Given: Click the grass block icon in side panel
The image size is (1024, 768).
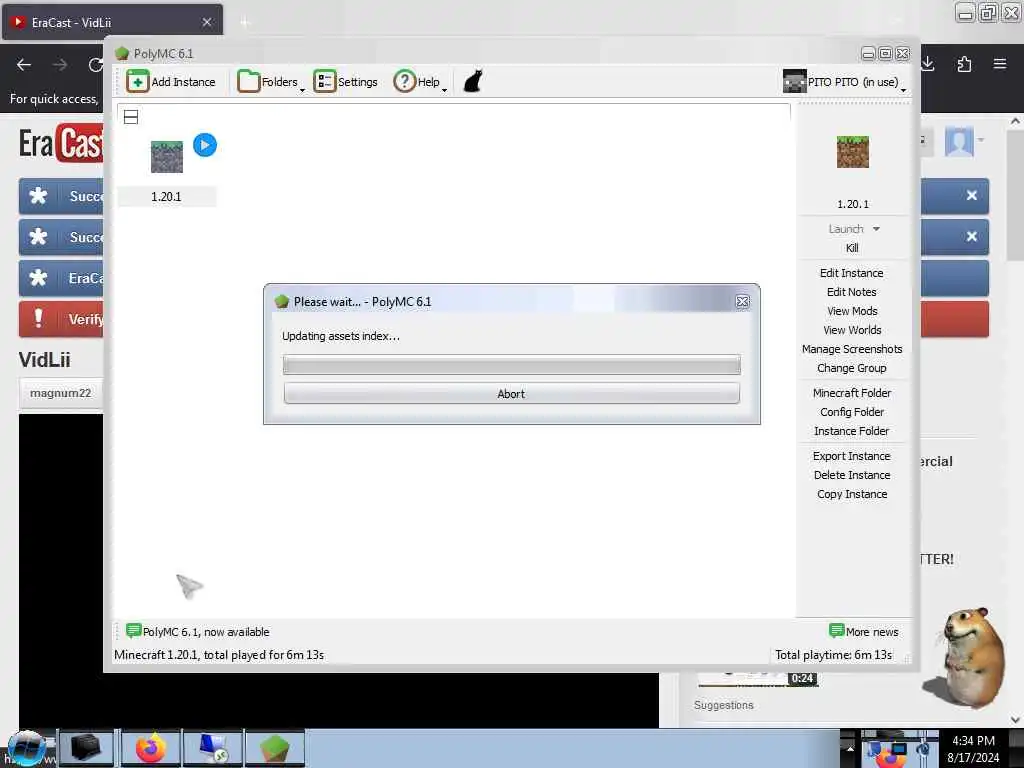Looking at the screenshot, I should (x=852, y=152).
